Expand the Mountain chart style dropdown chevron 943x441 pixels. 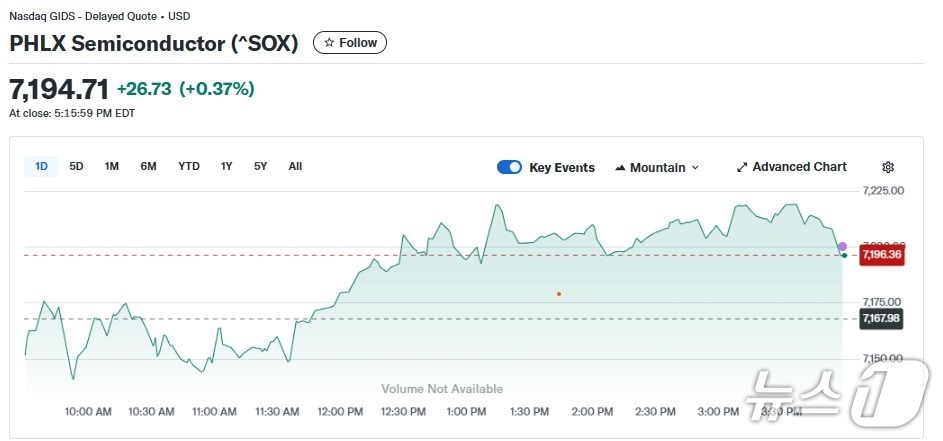(695, 168)
